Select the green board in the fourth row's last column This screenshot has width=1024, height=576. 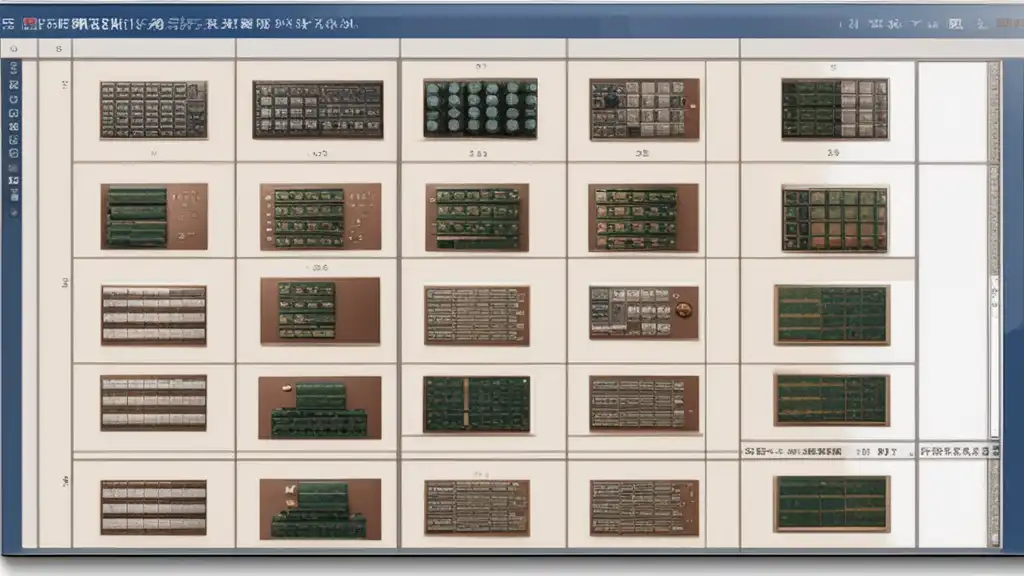point(832,400)
